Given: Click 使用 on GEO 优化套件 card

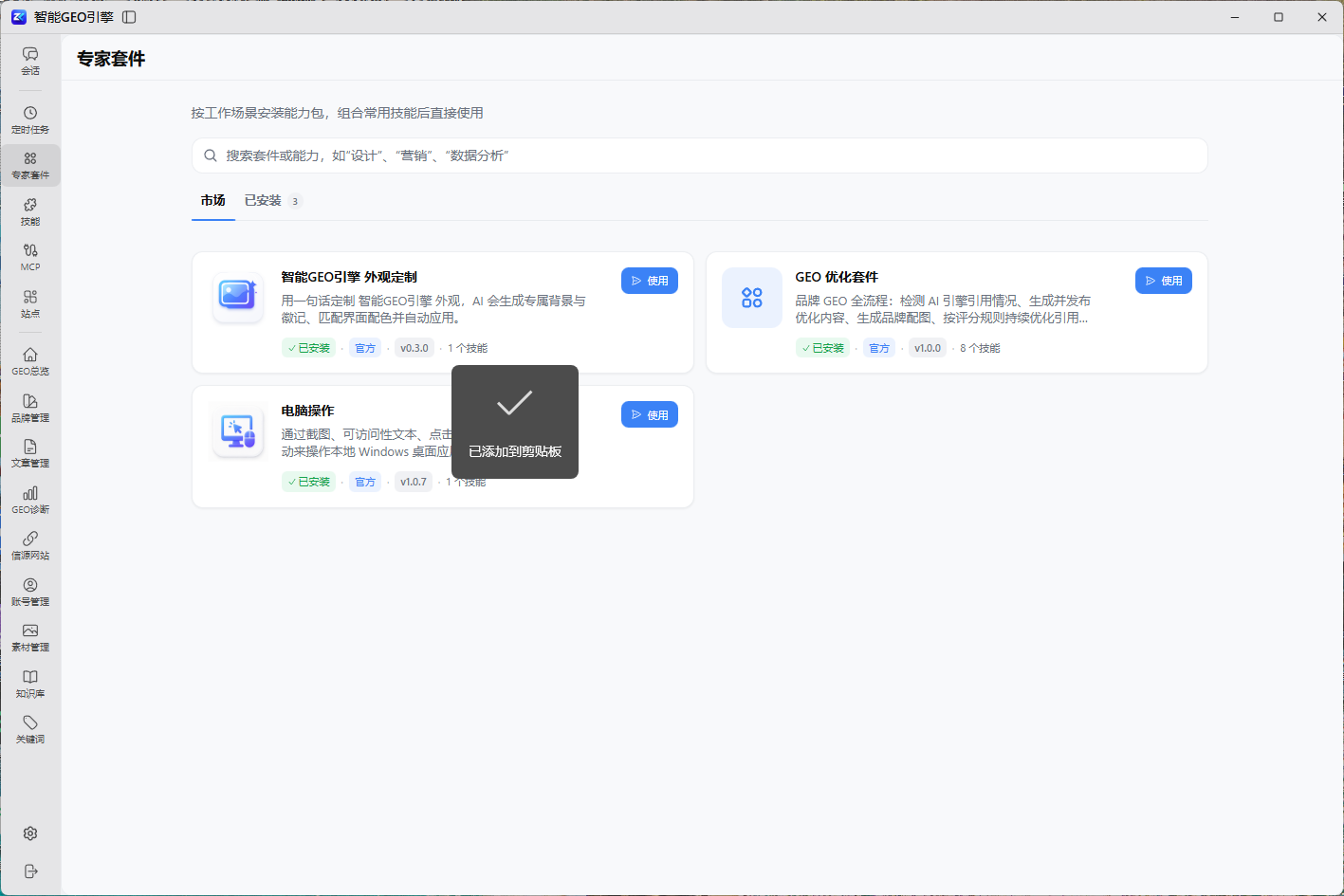Looking at the screenshot, I should [1164, 281].
